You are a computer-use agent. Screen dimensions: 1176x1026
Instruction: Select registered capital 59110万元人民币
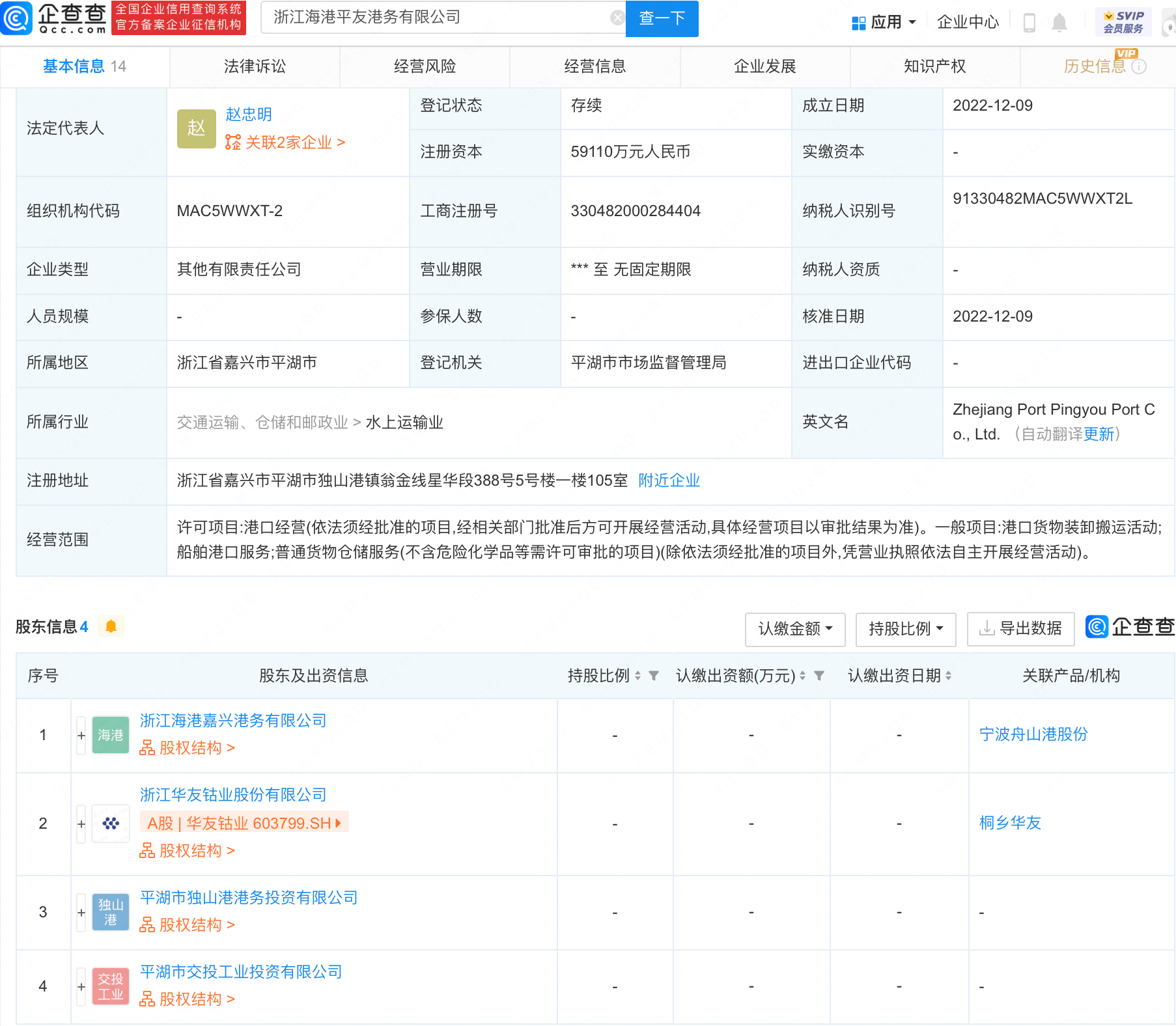coord(630,152)
